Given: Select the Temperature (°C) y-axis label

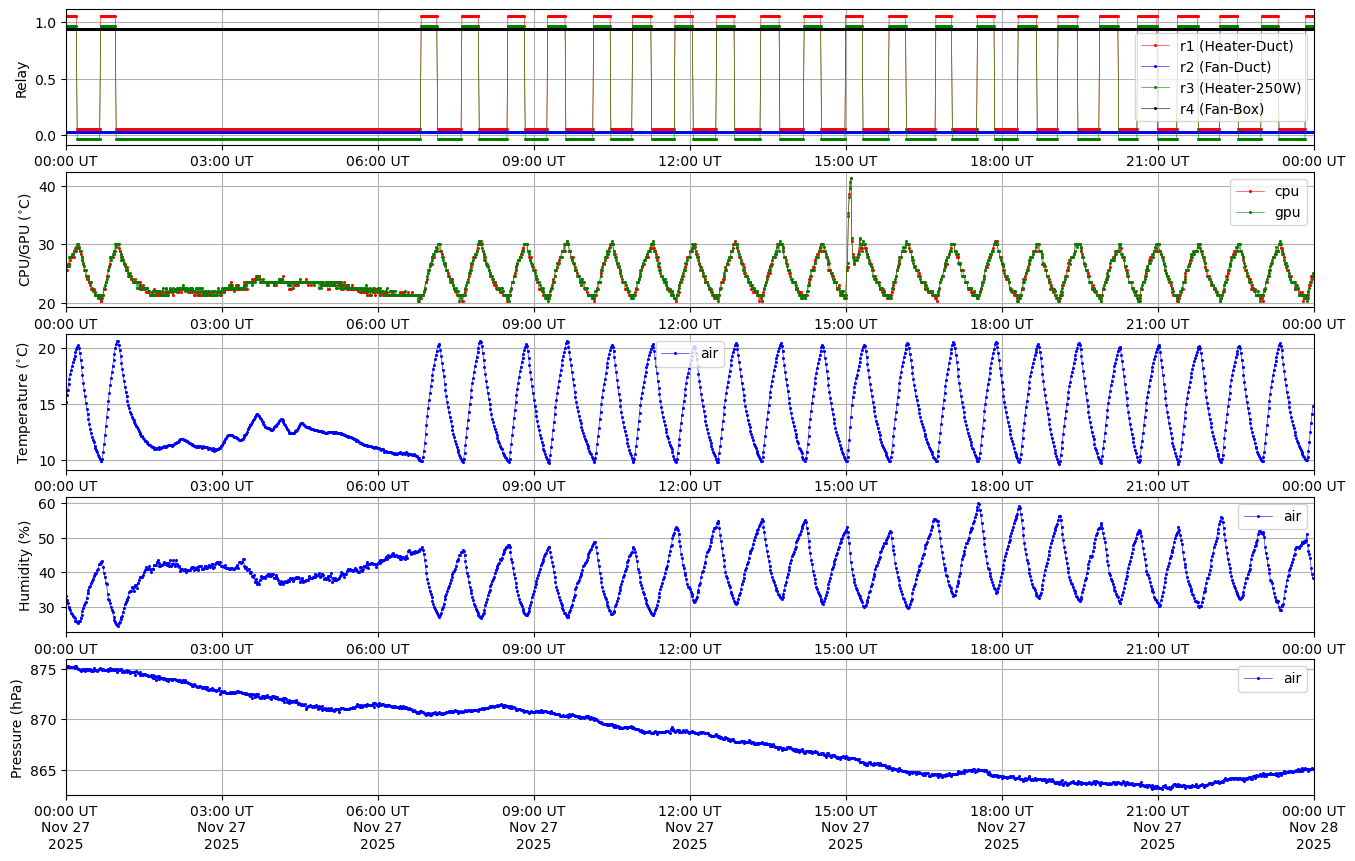Looking at the screenshot, I should tap(24, 403).
